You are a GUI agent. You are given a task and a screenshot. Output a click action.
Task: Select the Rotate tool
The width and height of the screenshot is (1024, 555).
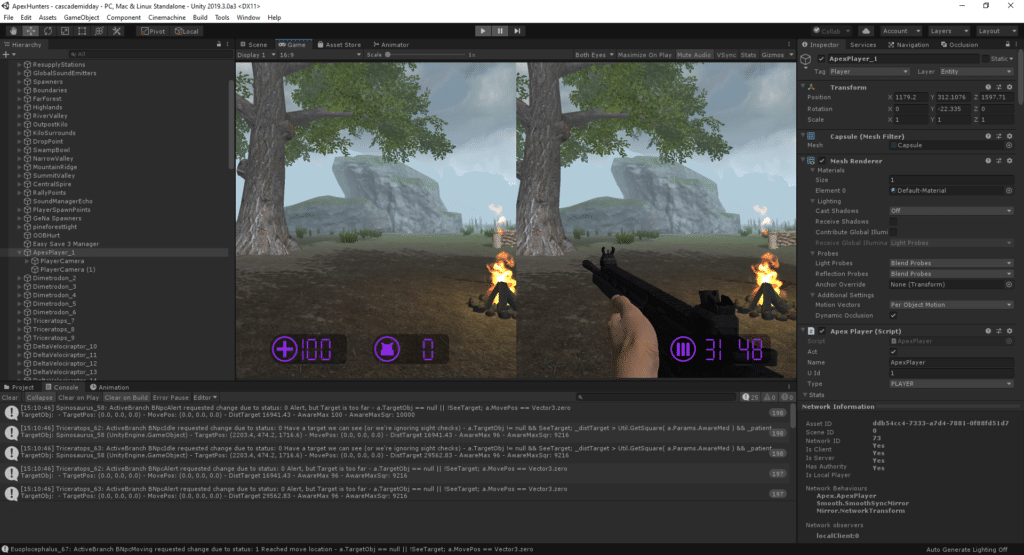point(48,31)
